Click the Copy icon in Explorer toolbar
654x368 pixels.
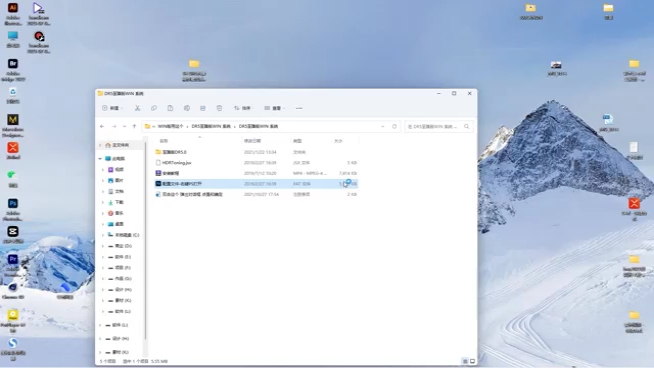[154, 108]
